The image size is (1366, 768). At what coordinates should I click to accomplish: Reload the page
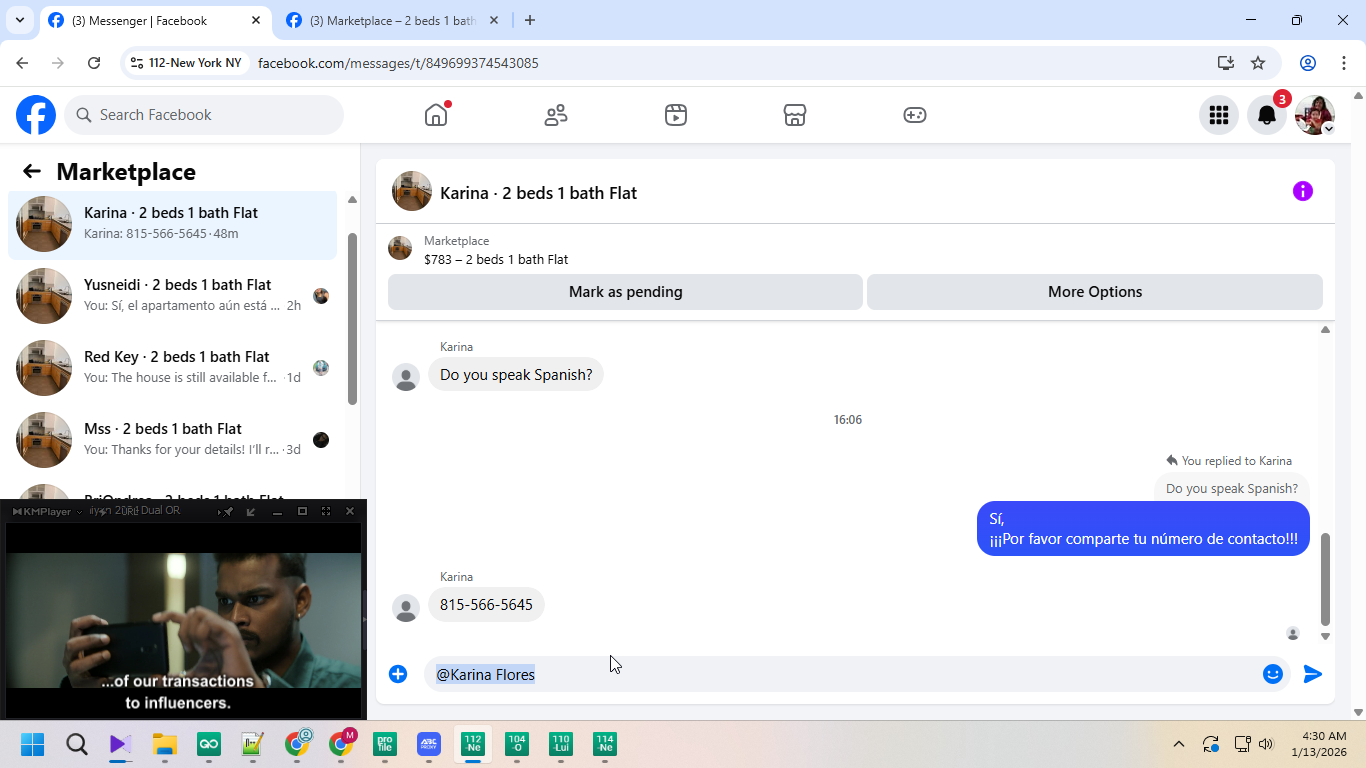(94, 63)
